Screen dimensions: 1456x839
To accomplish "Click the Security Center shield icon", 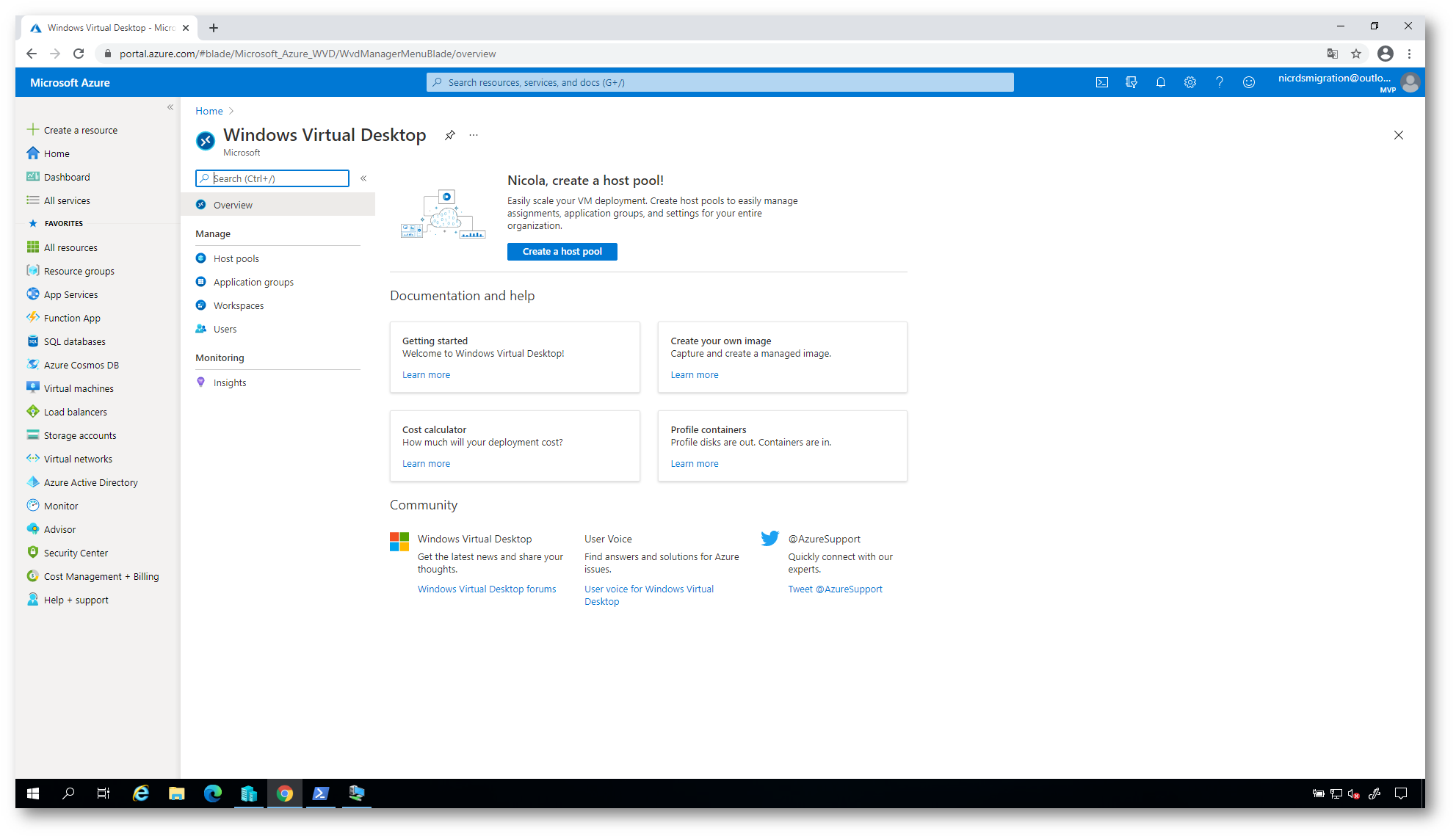I will point(33,552).
